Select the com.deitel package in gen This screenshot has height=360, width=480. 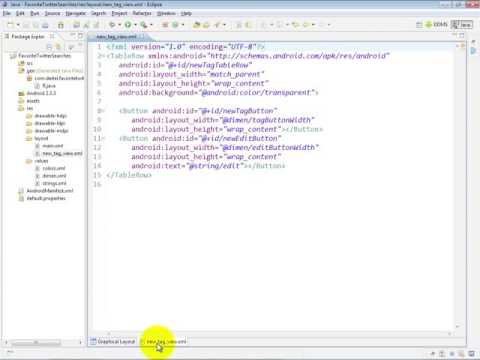[x=55, y=78]
